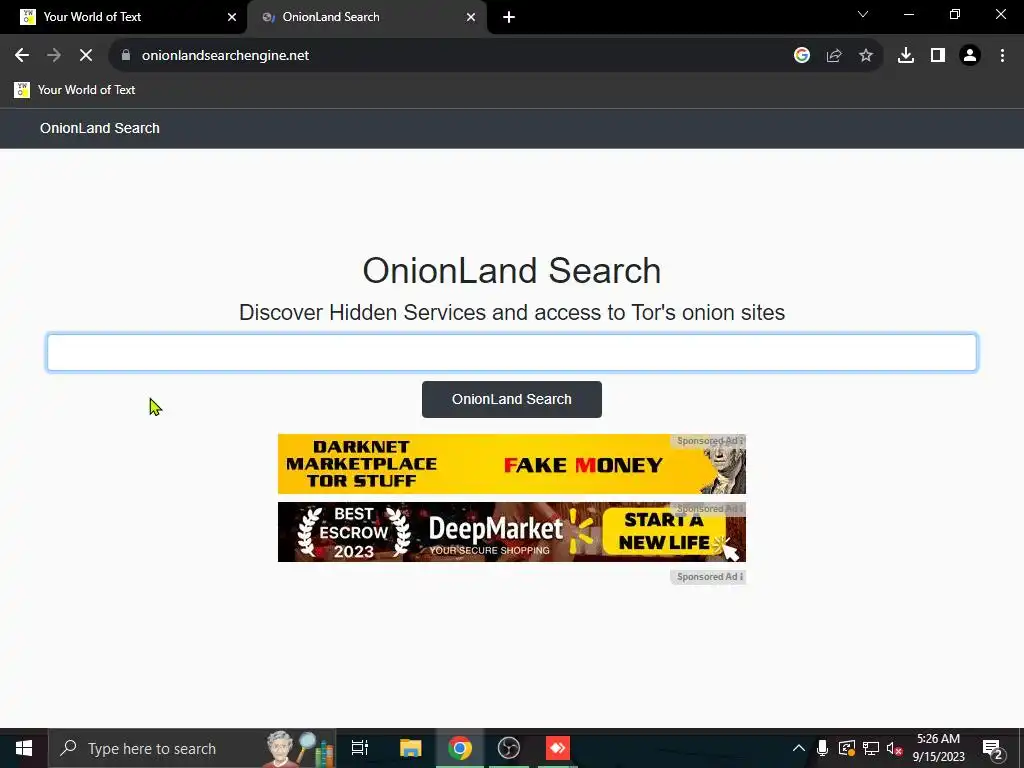Click the address bar URL
The width and height of the screenshot is (1024, 768).
tap(225, 56)
